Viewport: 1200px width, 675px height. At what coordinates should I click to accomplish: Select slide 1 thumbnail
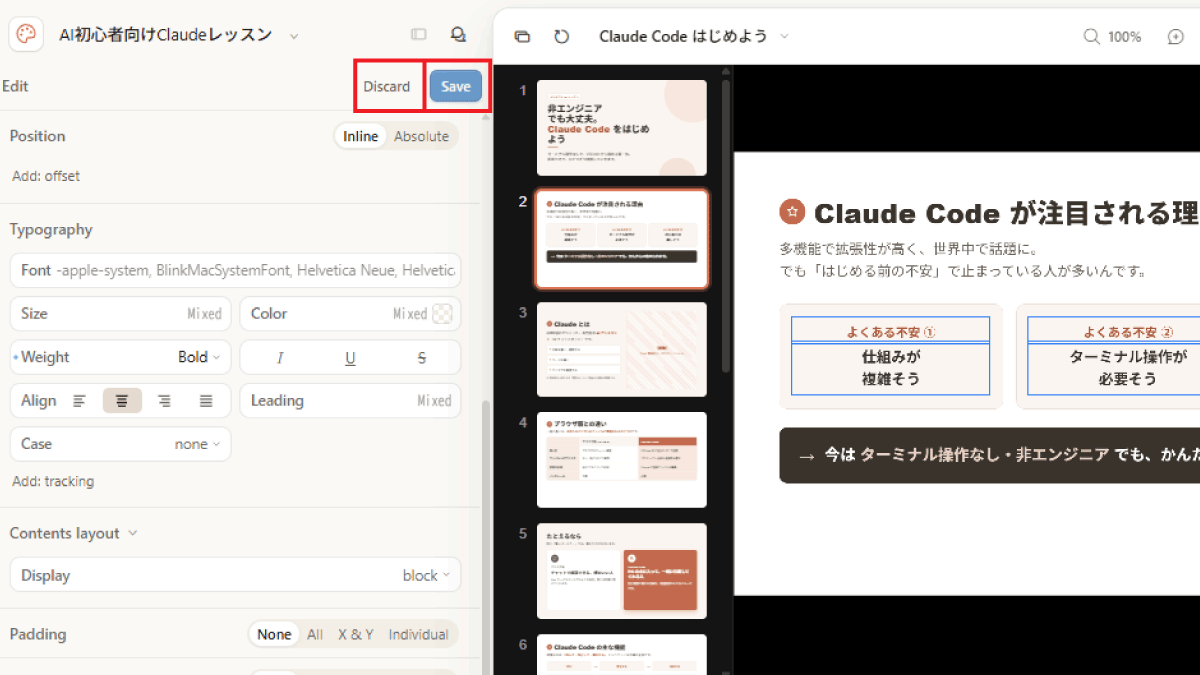click(622, 128)
